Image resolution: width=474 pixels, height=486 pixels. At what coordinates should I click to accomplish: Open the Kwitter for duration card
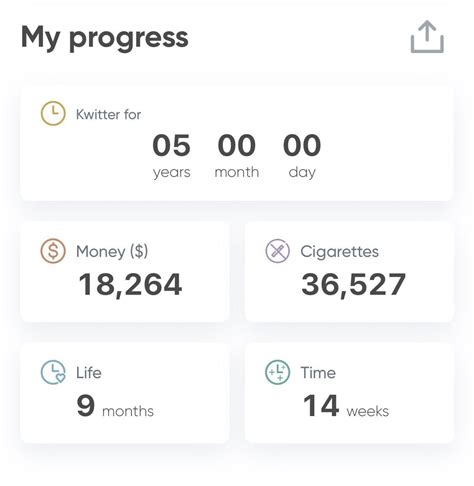pos(236,144)
